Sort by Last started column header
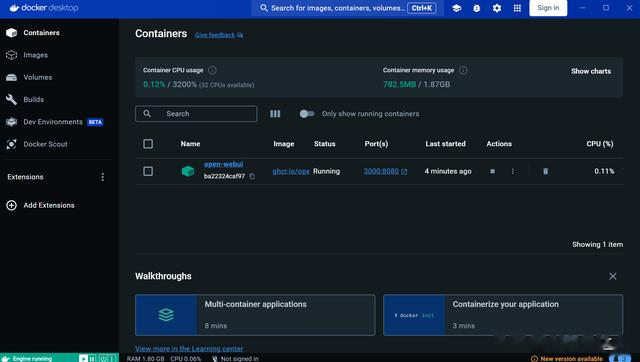Screen dimensions: 640x362 (445, 144)
